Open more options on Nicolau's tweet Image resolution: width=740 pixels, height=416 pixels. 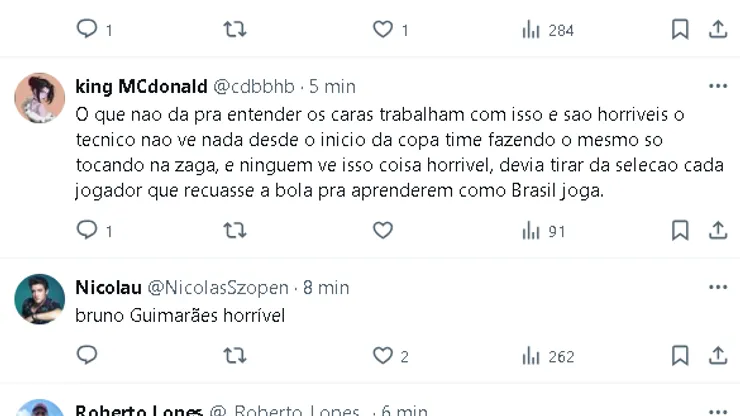[717, 287]
